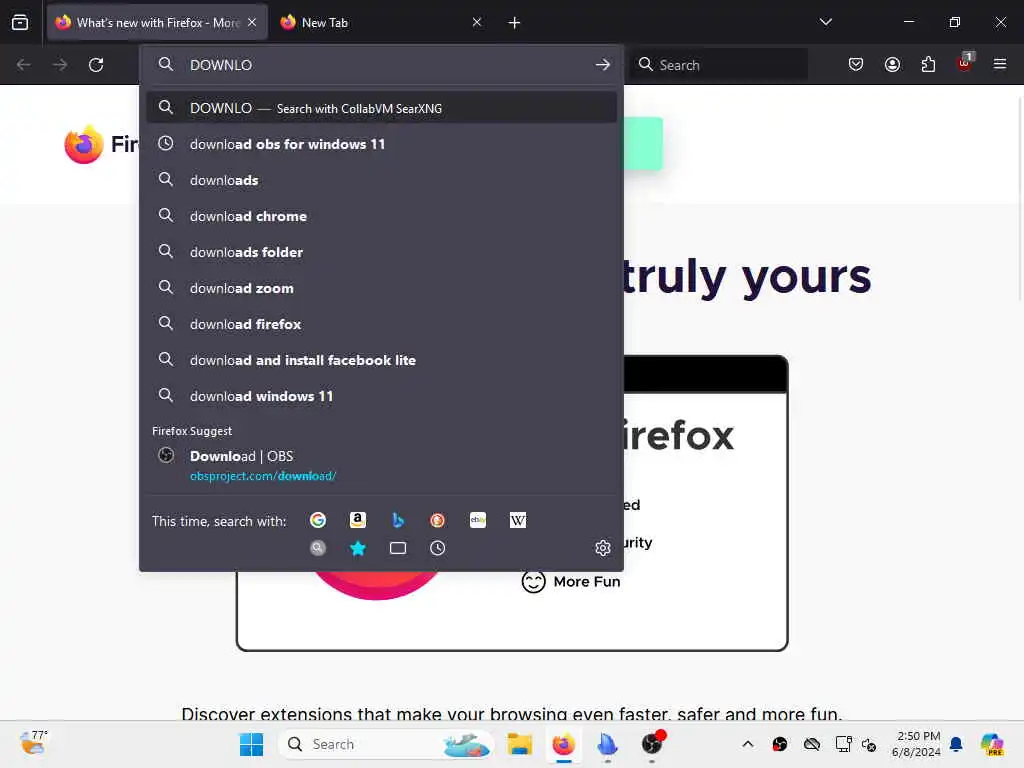Close the What's new with Firefox tab

[x=252, y=22]
